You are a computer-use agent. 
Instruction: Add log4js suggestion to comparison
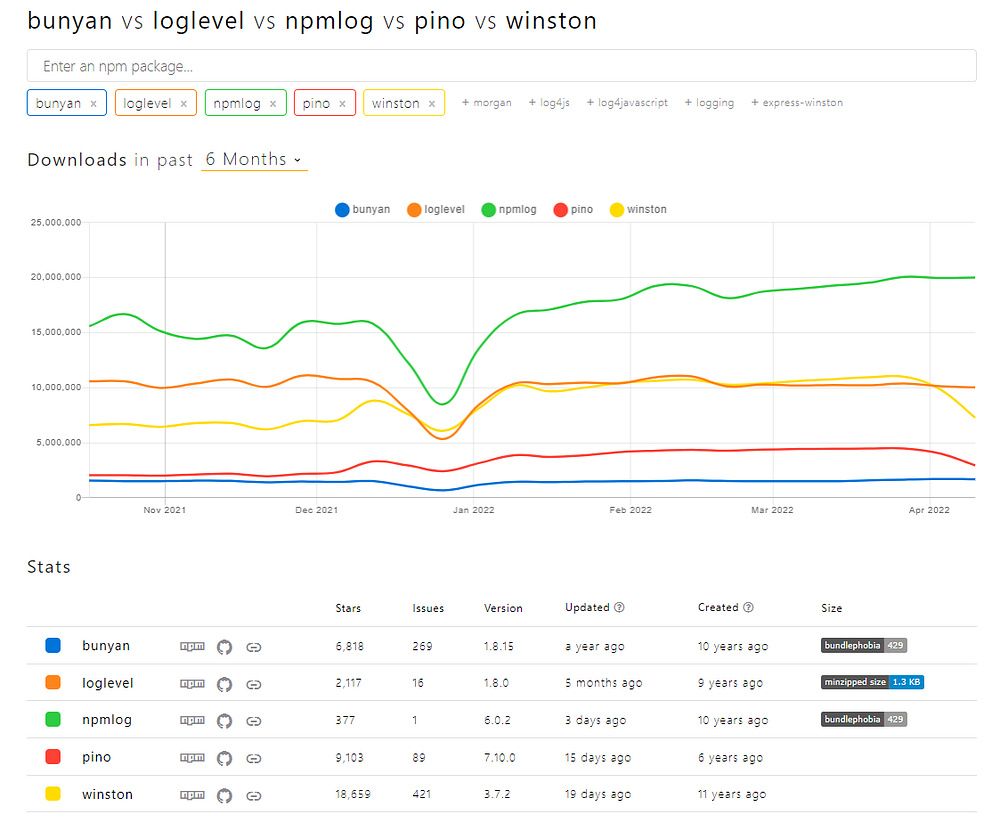549,103
